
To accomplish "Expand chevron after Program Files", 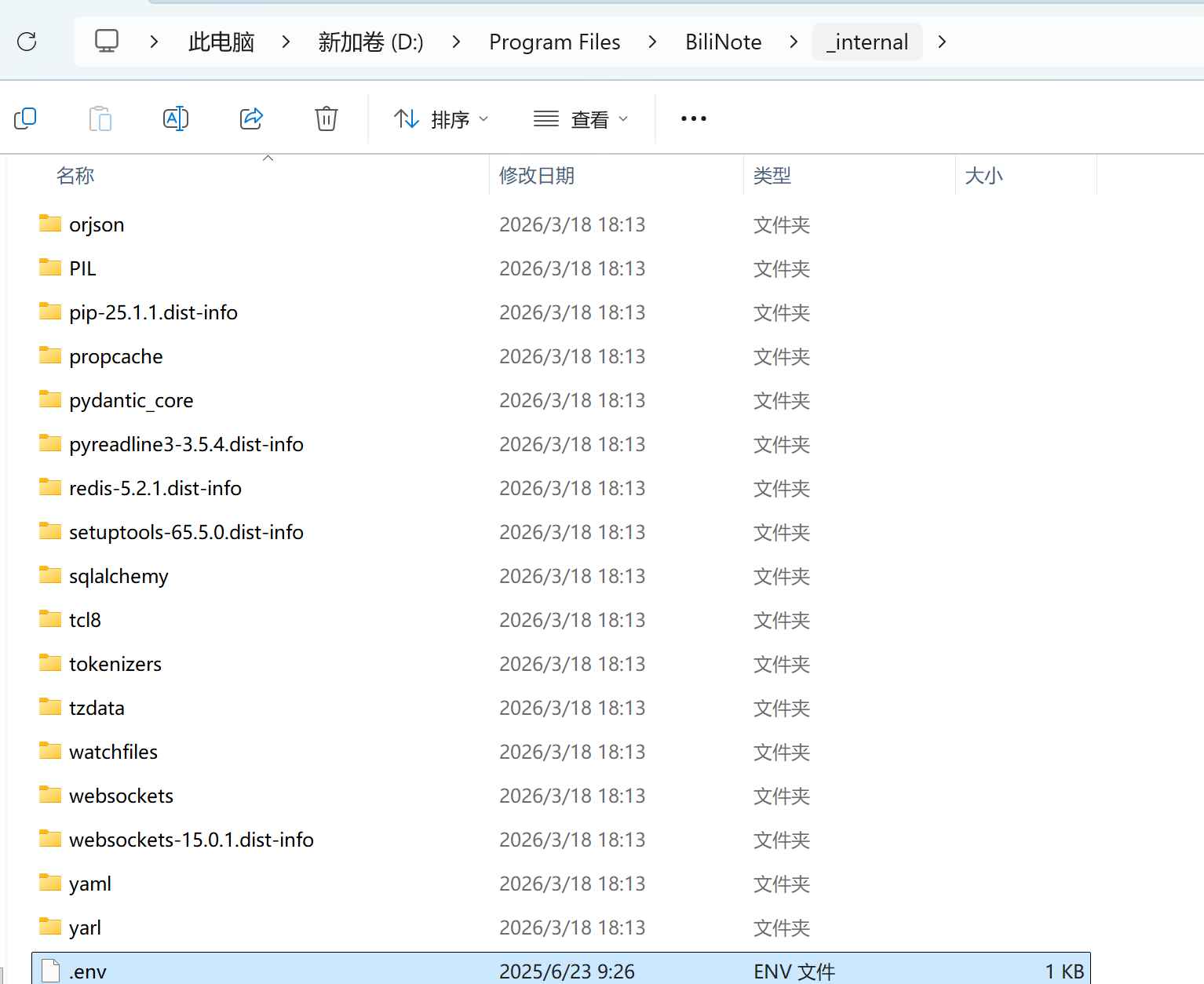I will coord(652,42).
